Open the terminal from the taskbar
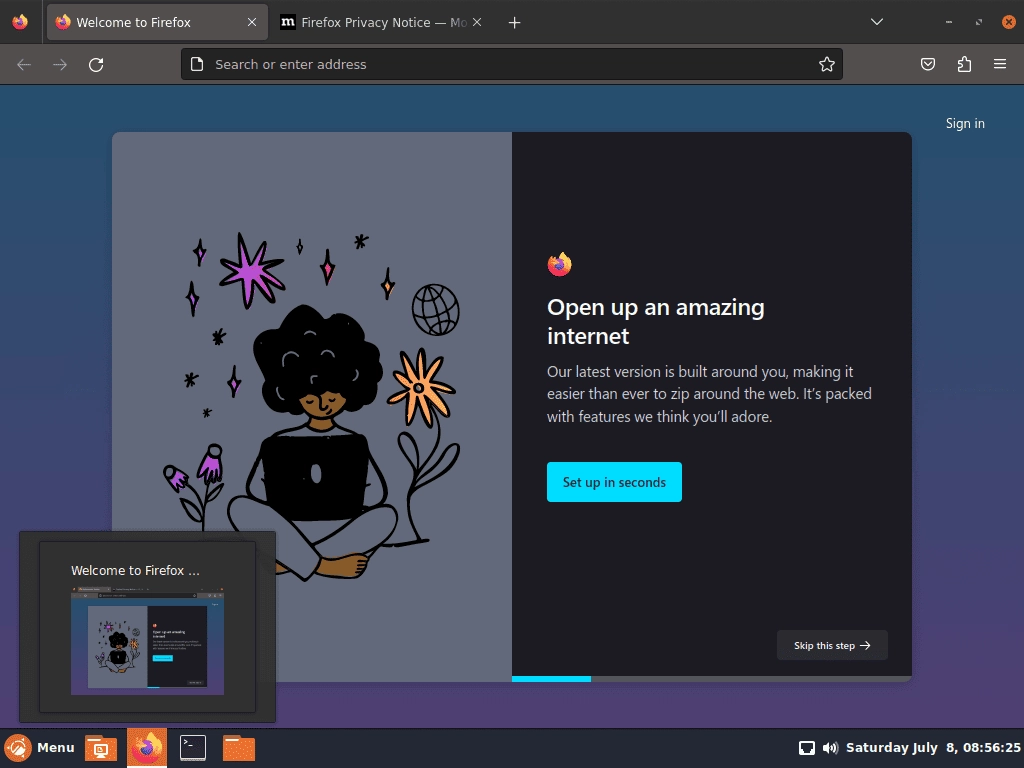 pos(193,748)
